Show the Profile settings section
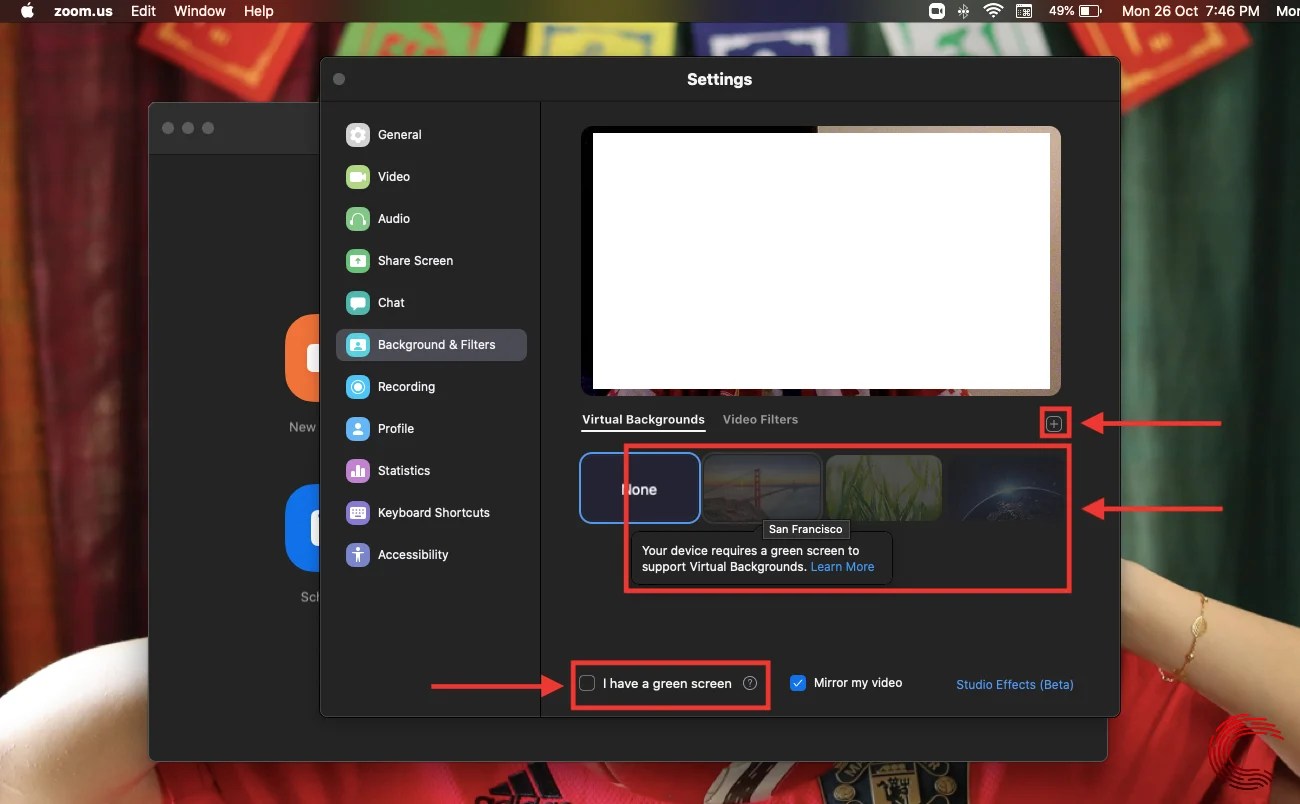Screen dimensions: 1300x804 pos(431,429)
